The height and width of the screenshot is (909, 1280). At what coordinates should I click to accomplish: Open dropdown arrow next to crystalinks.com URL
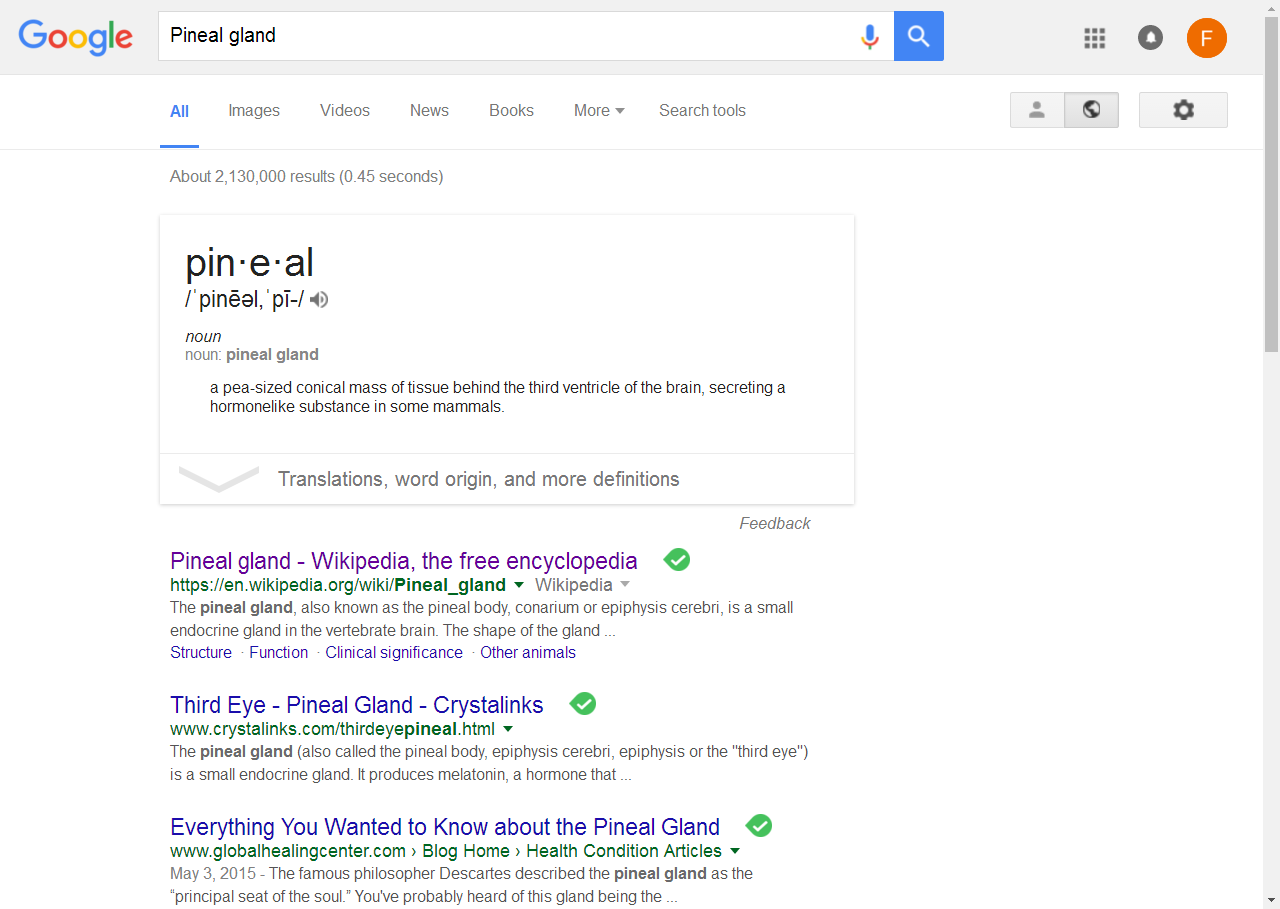(x=508, y=729)
